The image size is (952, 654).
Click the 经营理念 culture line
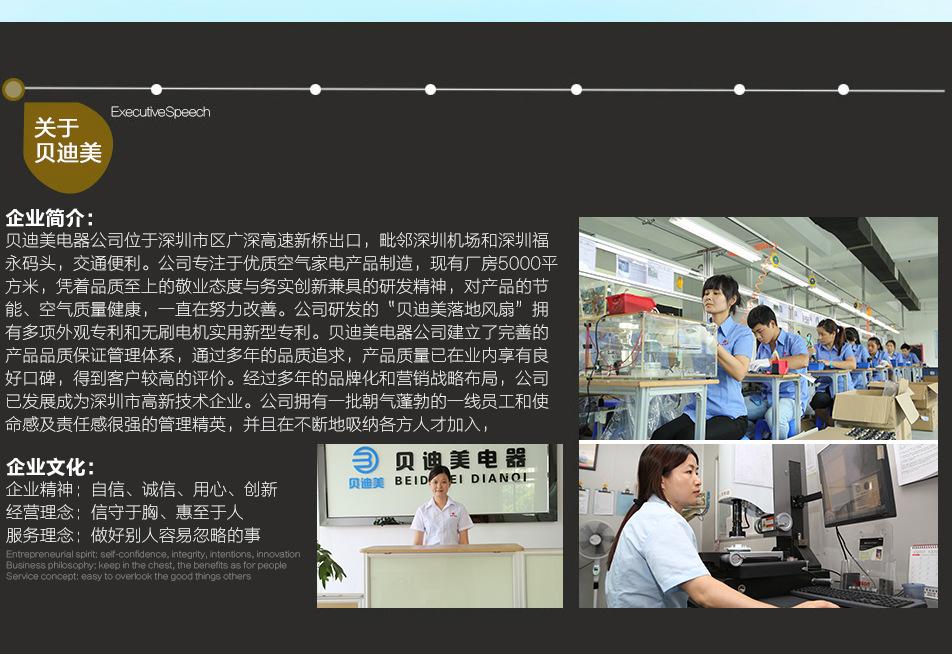click(x=124, y=512)
